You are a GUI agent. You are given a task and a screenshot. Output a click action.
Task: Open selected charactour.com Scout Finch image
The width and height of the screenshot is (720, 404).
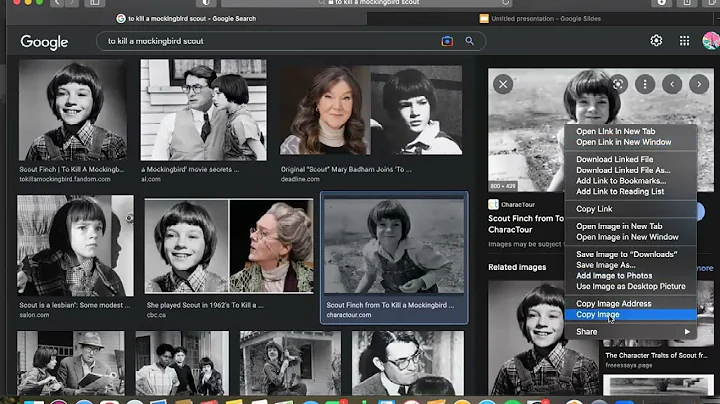pyautogui.click(x=394, y=246)
